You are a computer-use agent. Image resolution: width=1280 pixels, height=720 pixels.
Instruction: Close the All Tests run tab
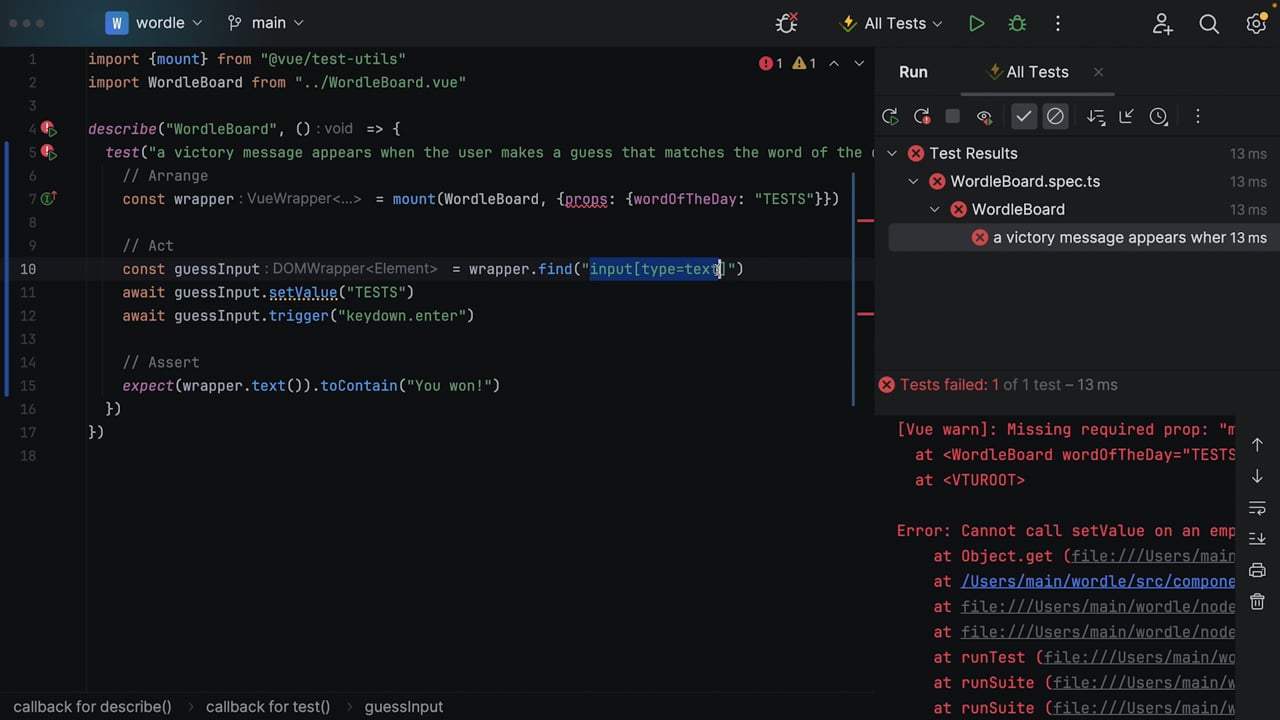tap(1098, 72)
